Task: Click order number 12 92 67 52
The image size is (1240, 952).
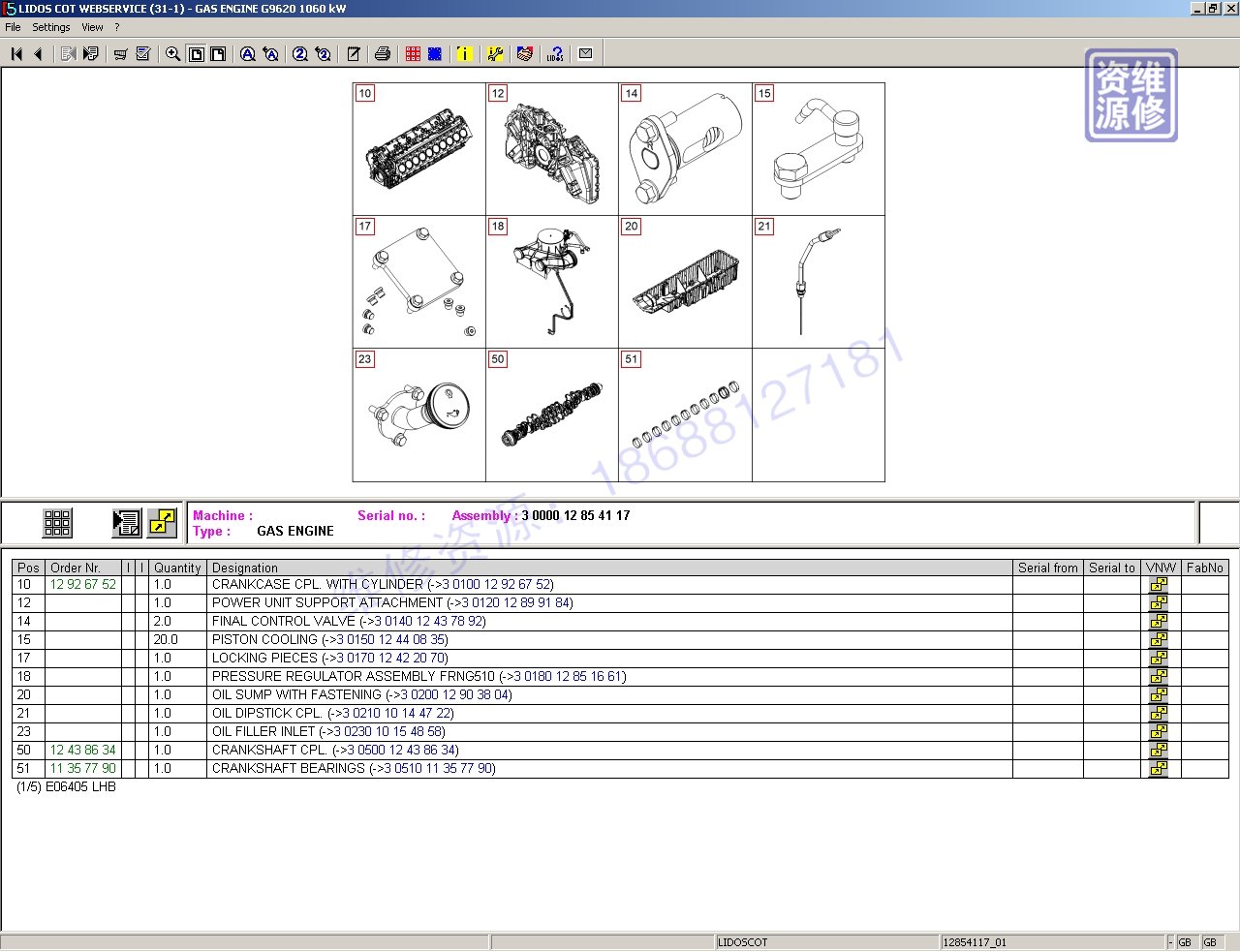Action: (x=83, y=585)
